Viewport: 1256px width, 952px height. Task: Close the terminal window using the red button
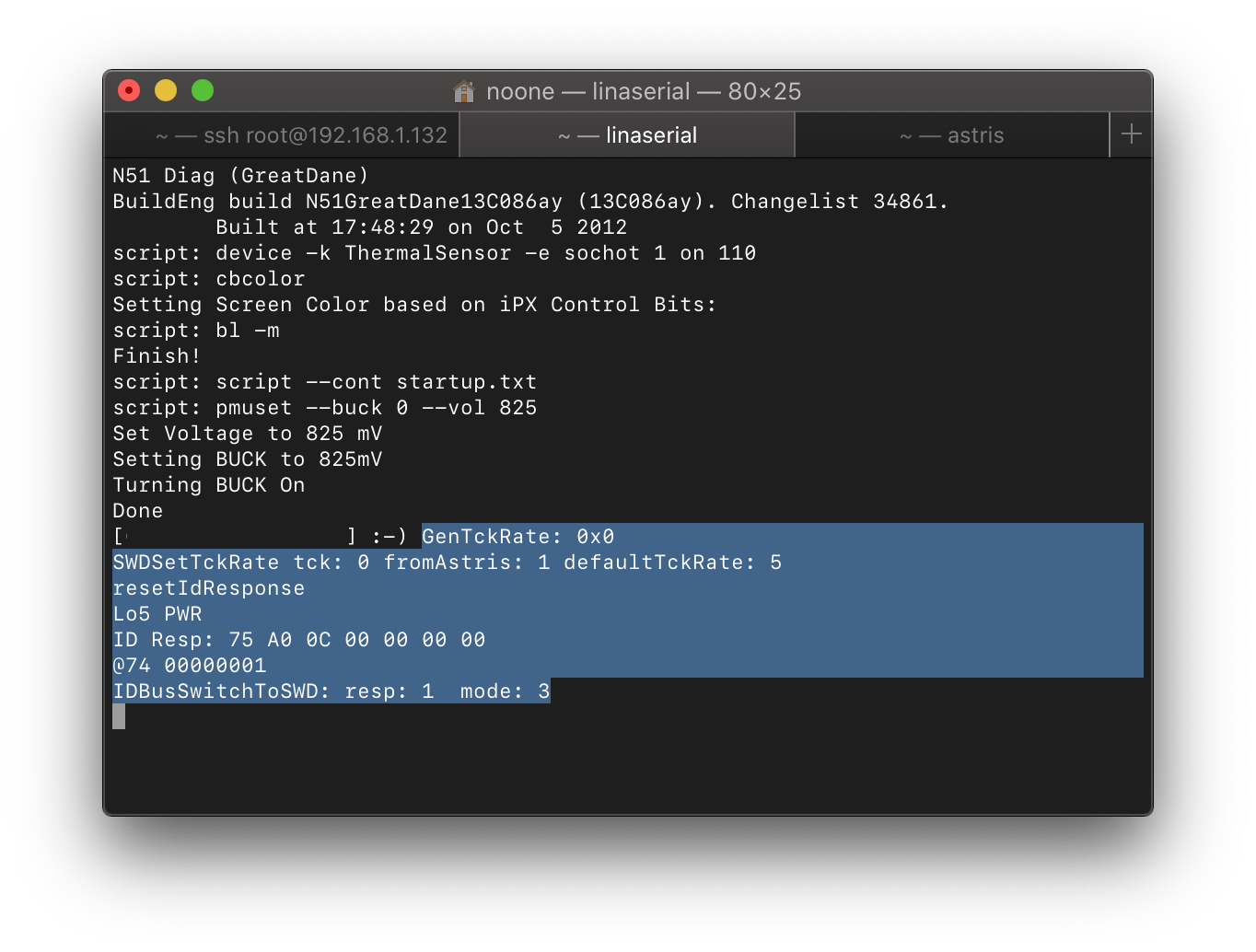(x=129, y=90)
